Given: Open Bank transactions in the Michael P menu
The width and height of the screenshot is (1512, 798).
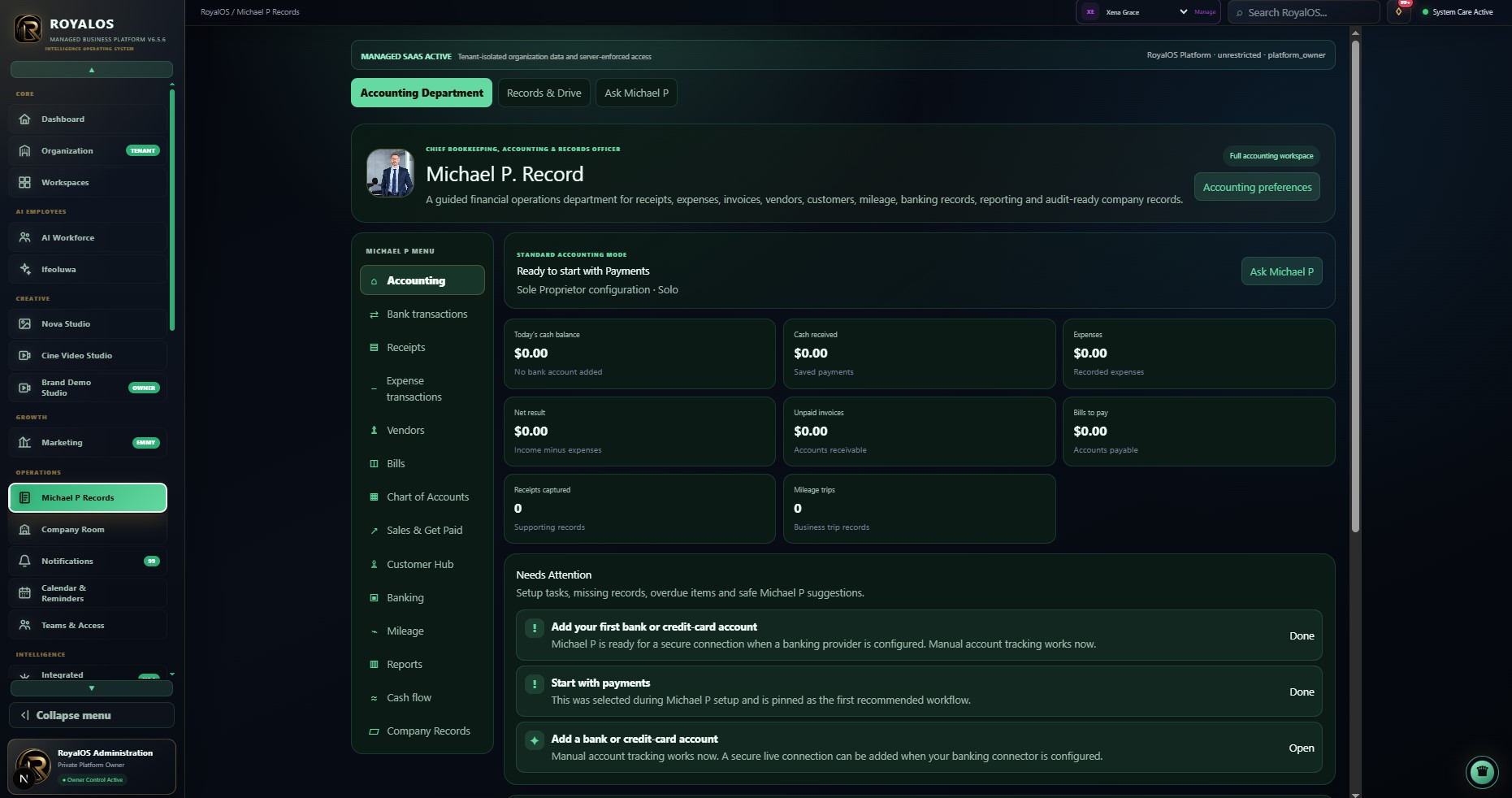Looking at the screenshot, I should [422, 314].
